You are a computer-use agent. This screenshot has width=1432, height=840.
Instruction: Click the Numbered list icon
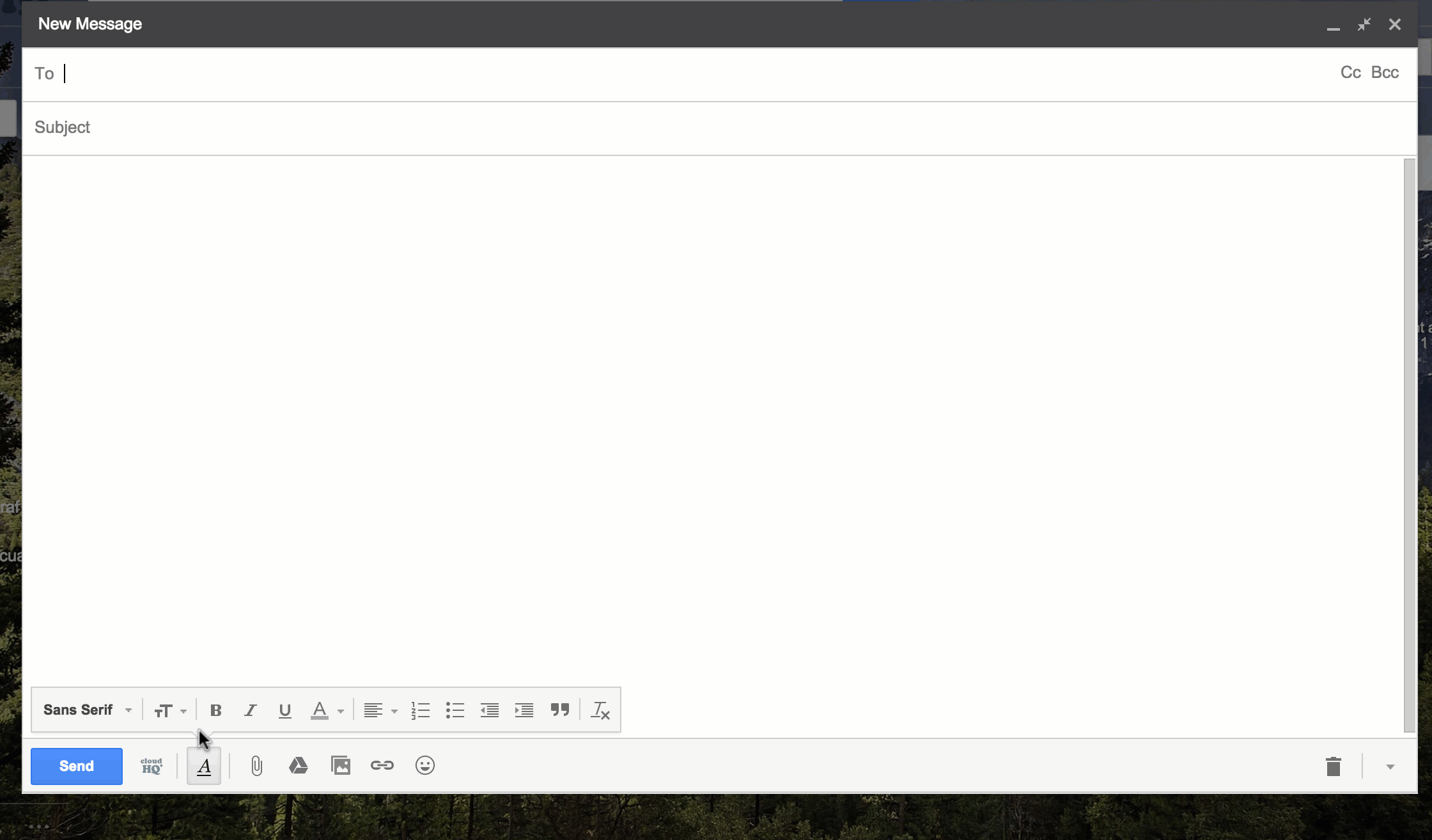pos(420,710)
